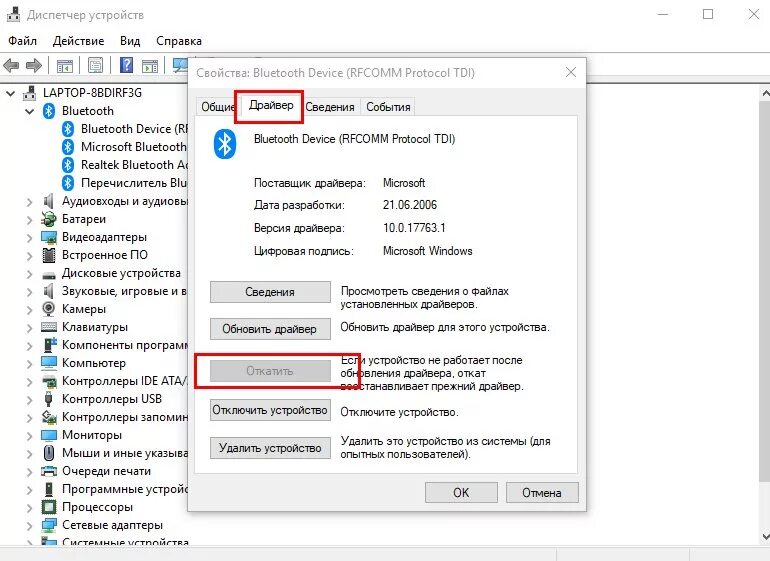Click the Встроенное ПО chip icon

point(49,255)
